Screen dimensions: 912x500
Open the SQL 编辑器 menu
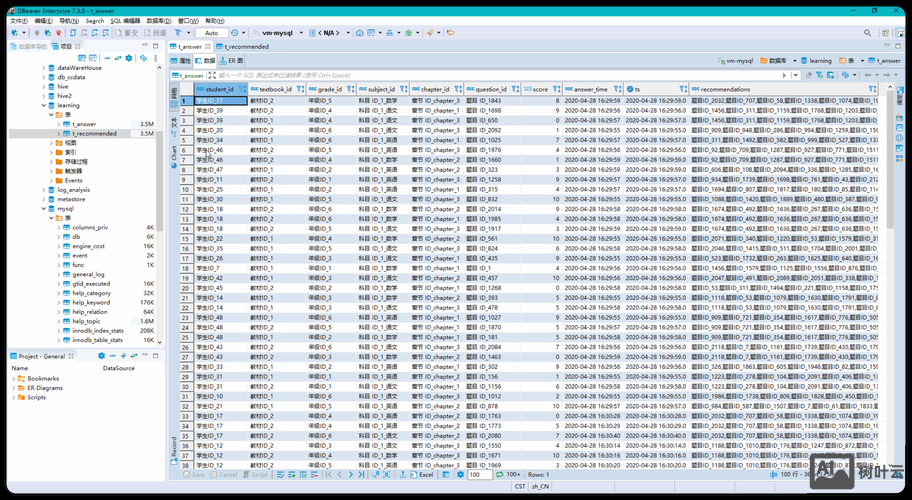coord(125,20)
